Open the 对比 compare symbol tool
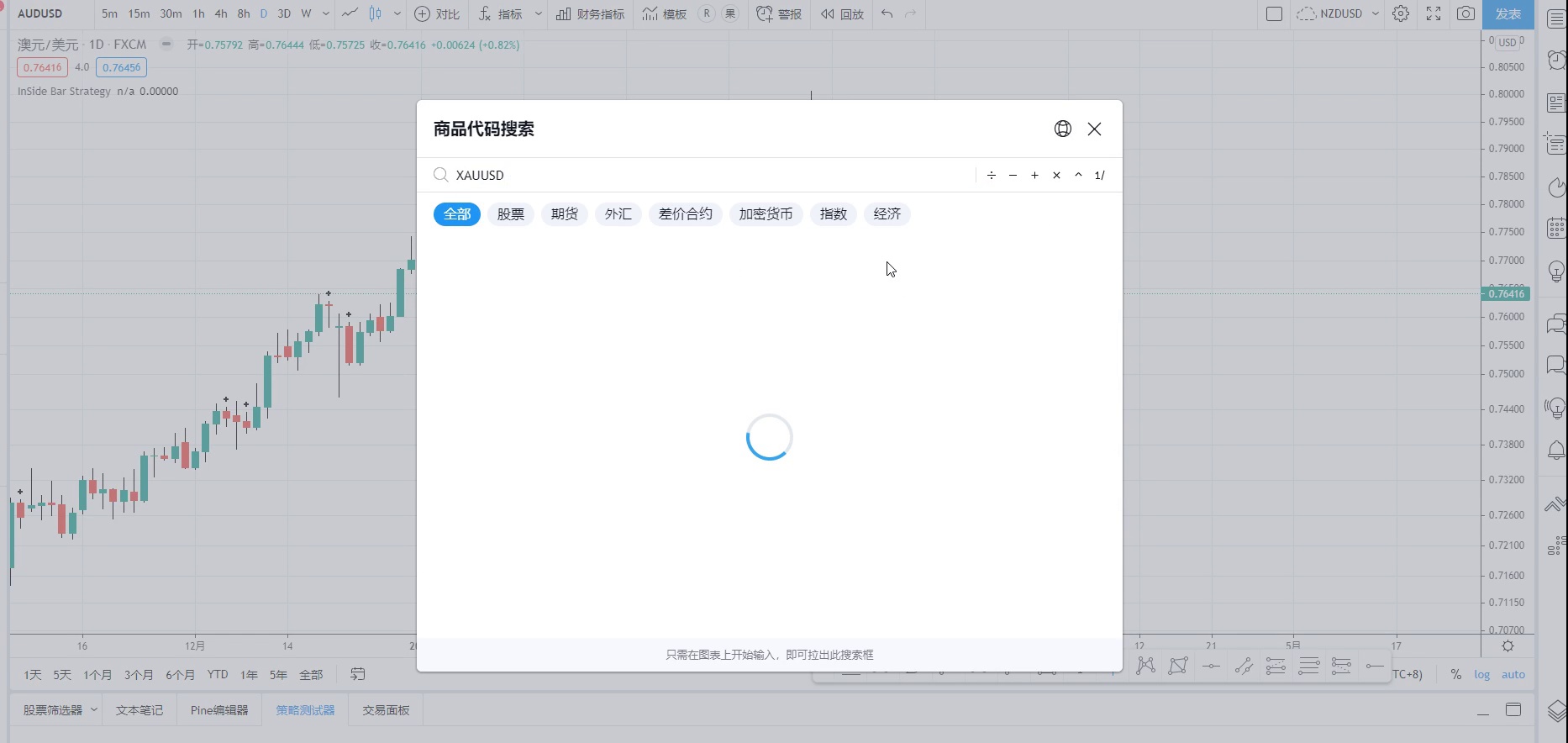Image resolution: width=1568 pixels, height=743 pixels. pos(437,13)
